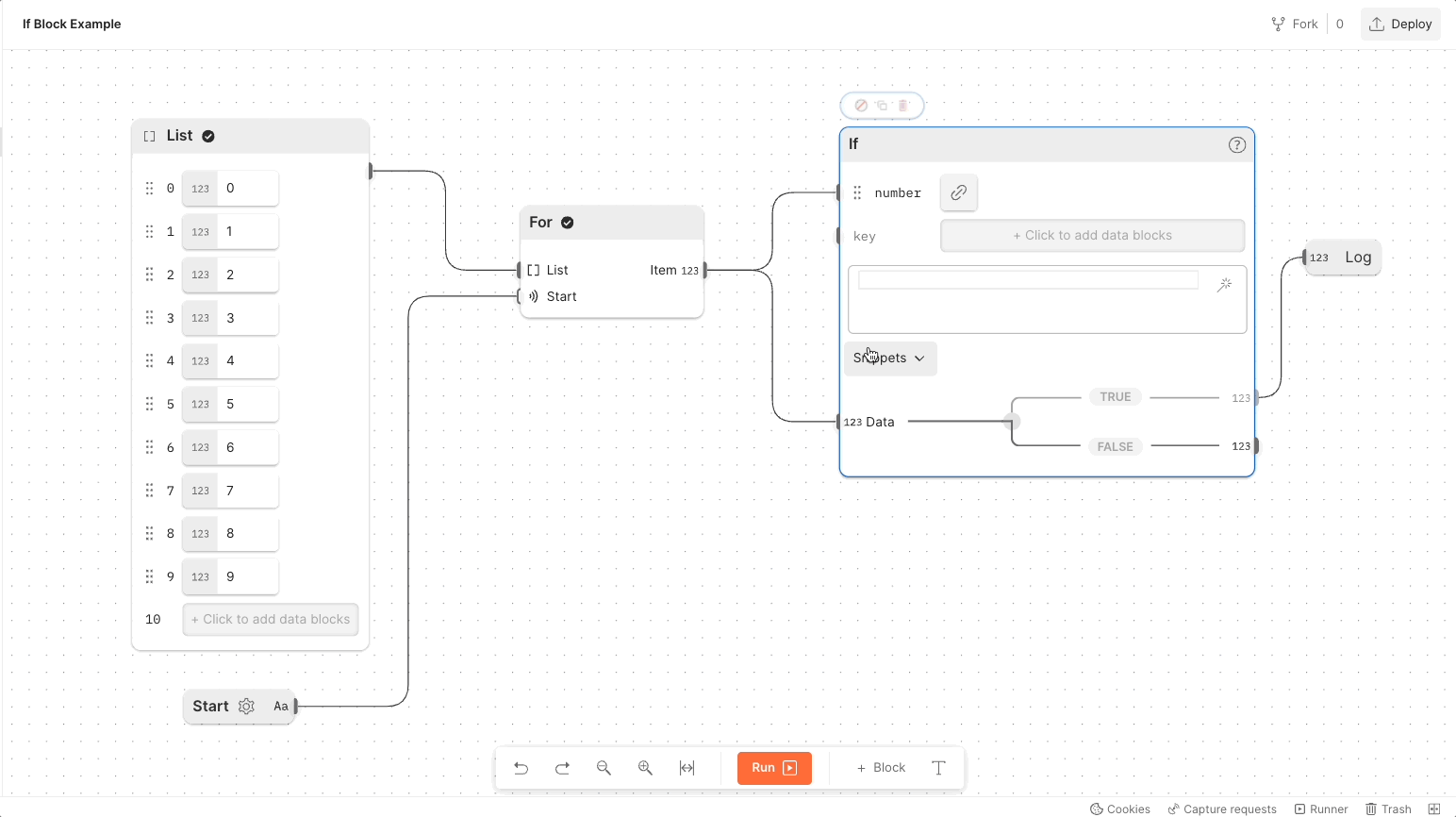
Task: Zoom out the canvas with magnifier icon
Action: 604,768
